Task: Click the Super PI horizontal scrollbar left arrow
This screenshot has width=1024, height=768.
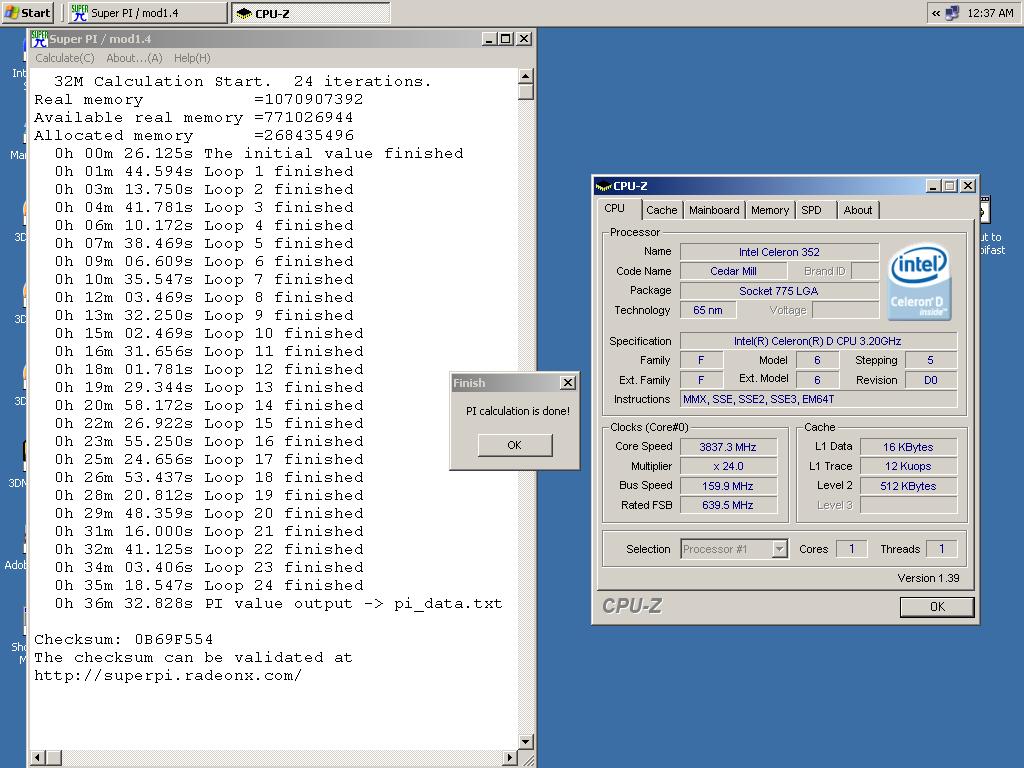Action: tap(37, 758)
